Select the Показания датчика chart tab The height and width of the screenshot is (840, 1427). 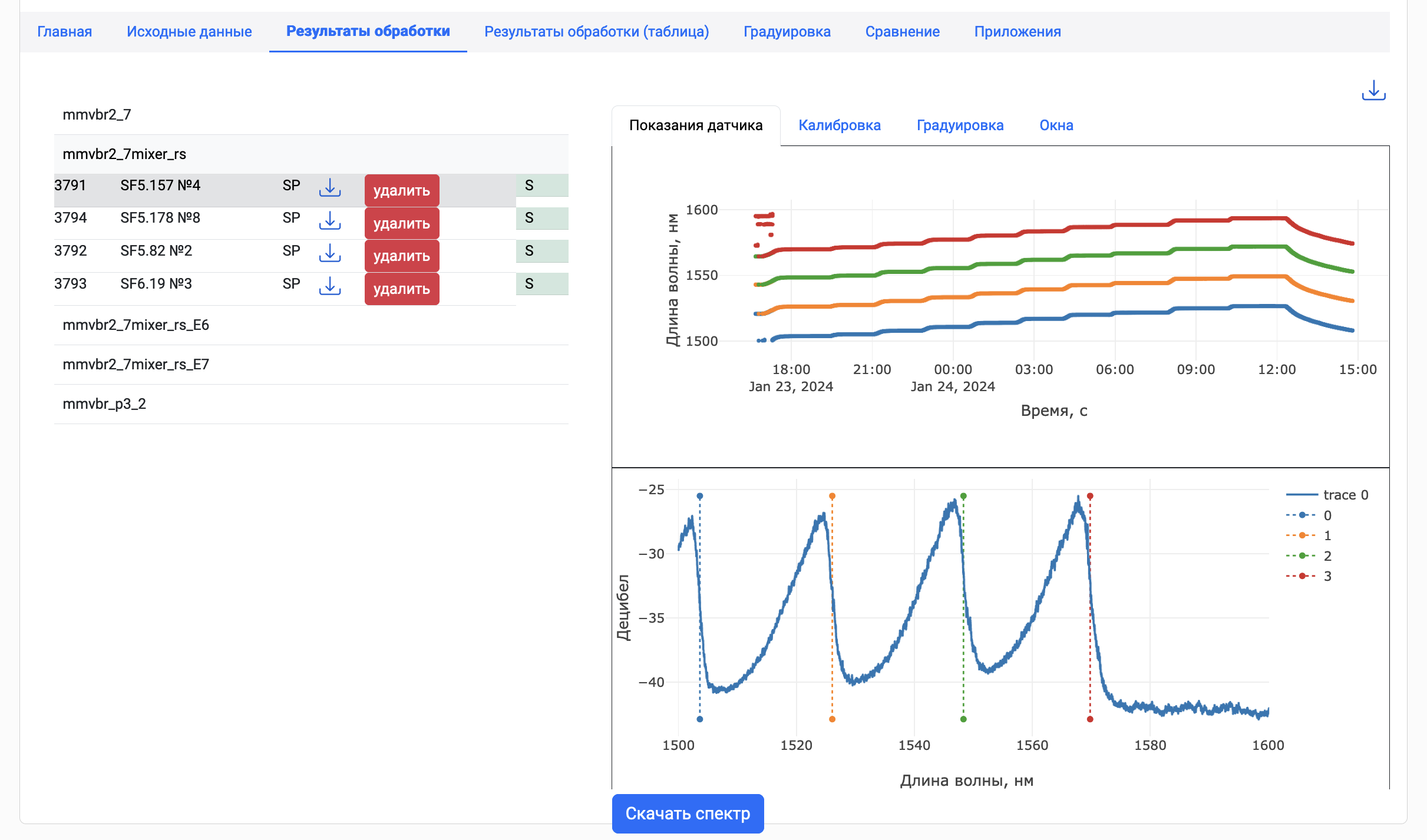point(696,125)
